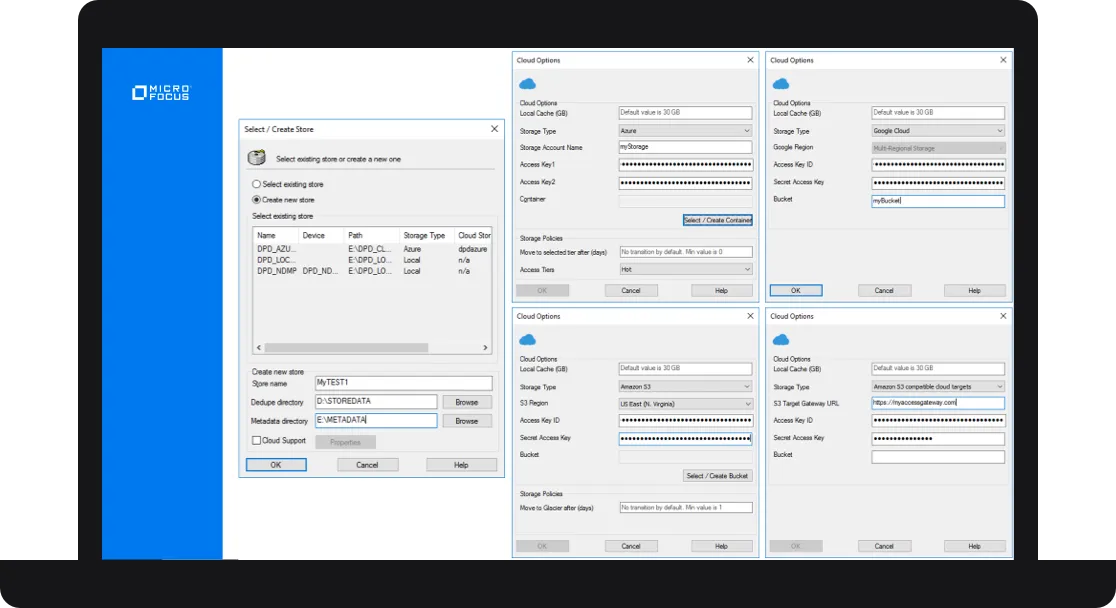The image size is (1116, 608).
Task: Click the Micro Focus logo
Action: [x=162, y=92]
